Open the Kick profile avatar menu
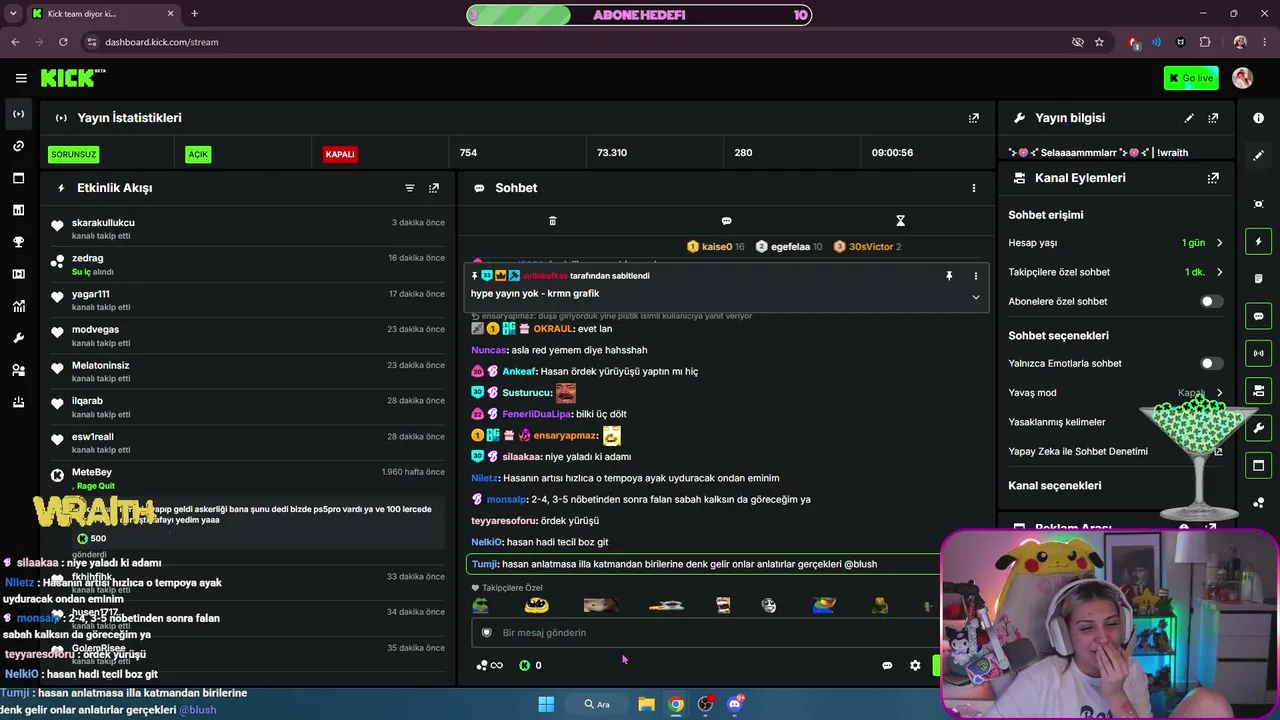Viewport: 1280px width, 720px height. click(x=1243, y=78)
